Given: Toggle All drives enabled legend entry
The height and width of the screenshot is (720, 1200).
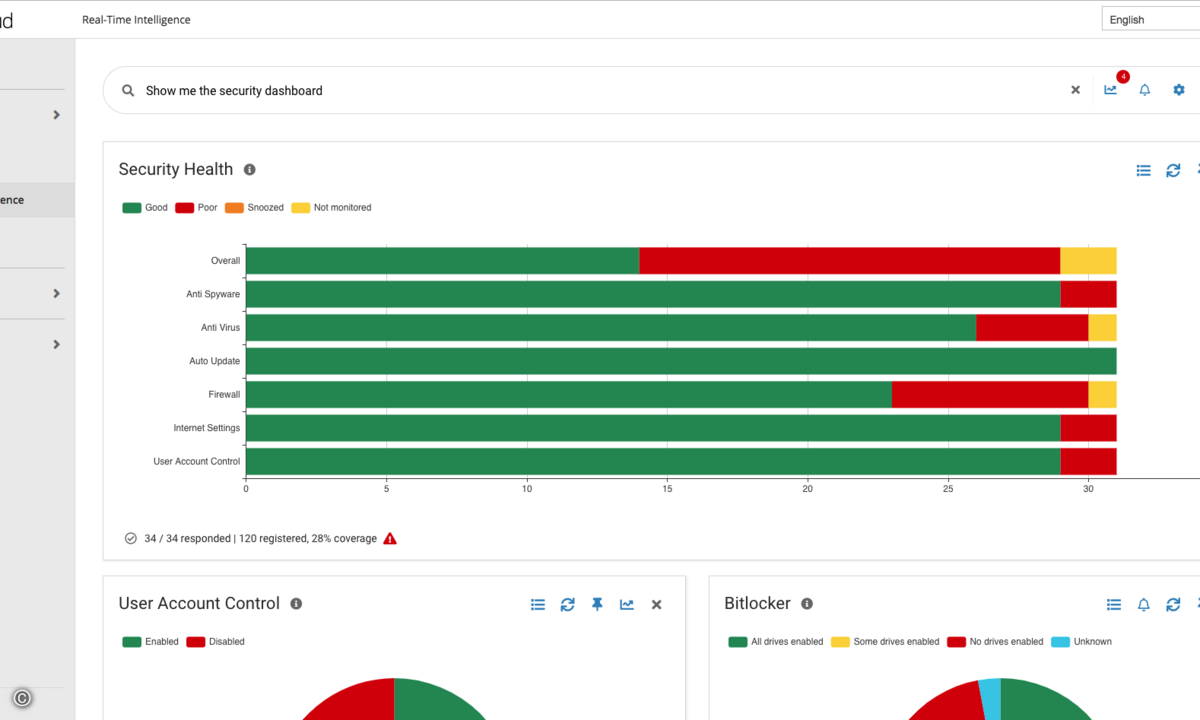Looking at the screenshot, I should (x=776, y=642).
